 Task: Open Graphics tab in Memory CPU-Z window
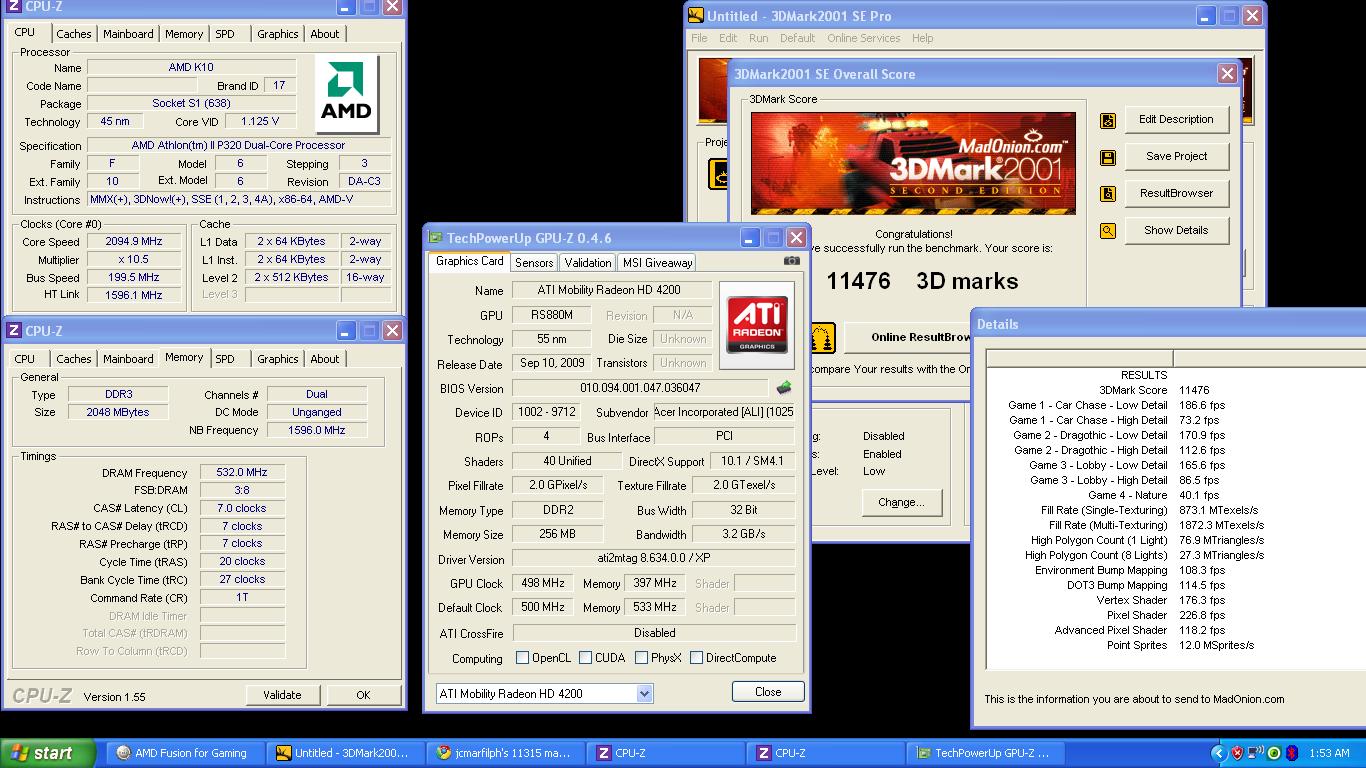point(277,359)
